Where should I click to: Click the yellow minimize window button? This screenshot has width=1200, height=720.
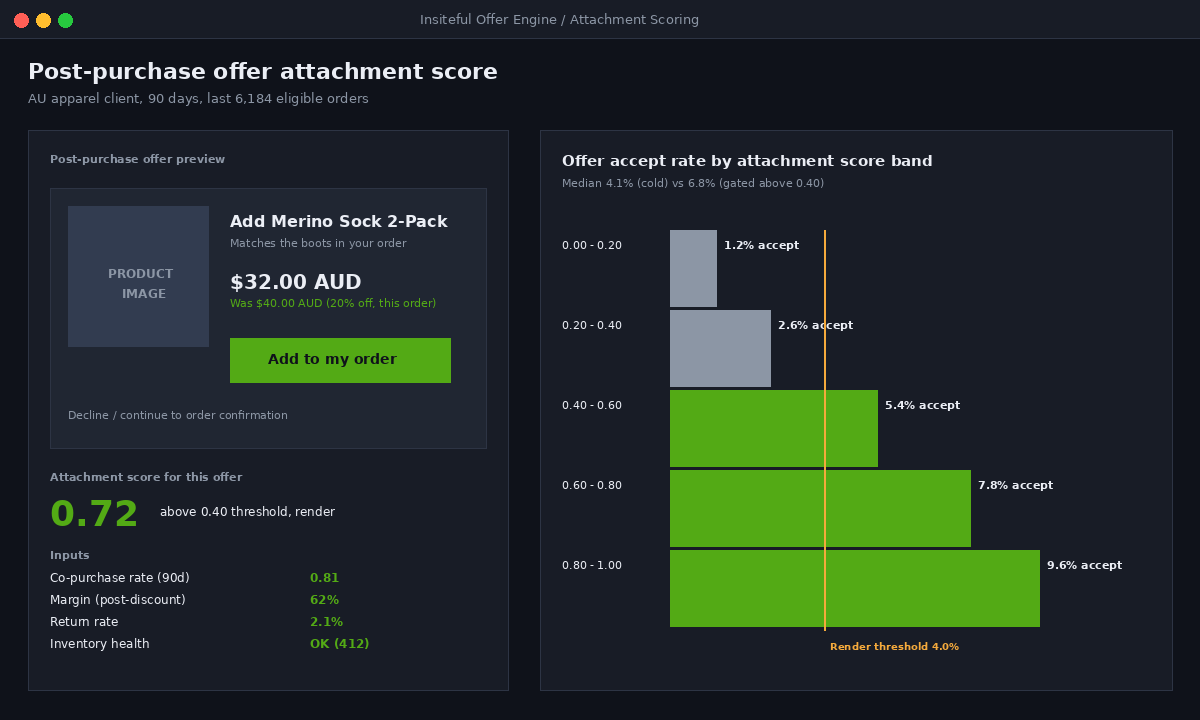(43, 20)
